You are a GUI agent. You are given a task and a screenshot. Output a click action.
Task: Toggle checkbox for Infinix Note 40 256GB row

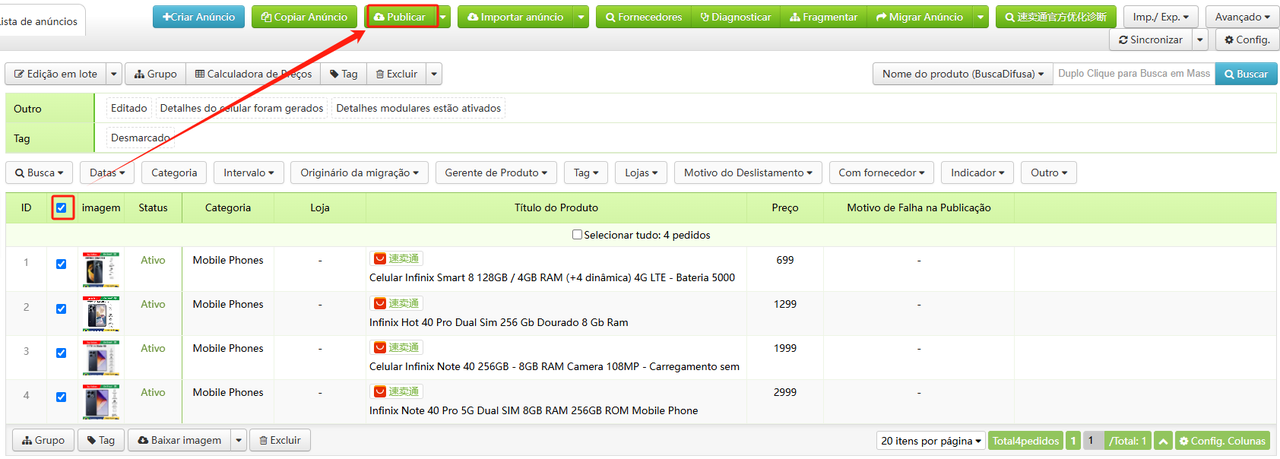click(61, 353)
